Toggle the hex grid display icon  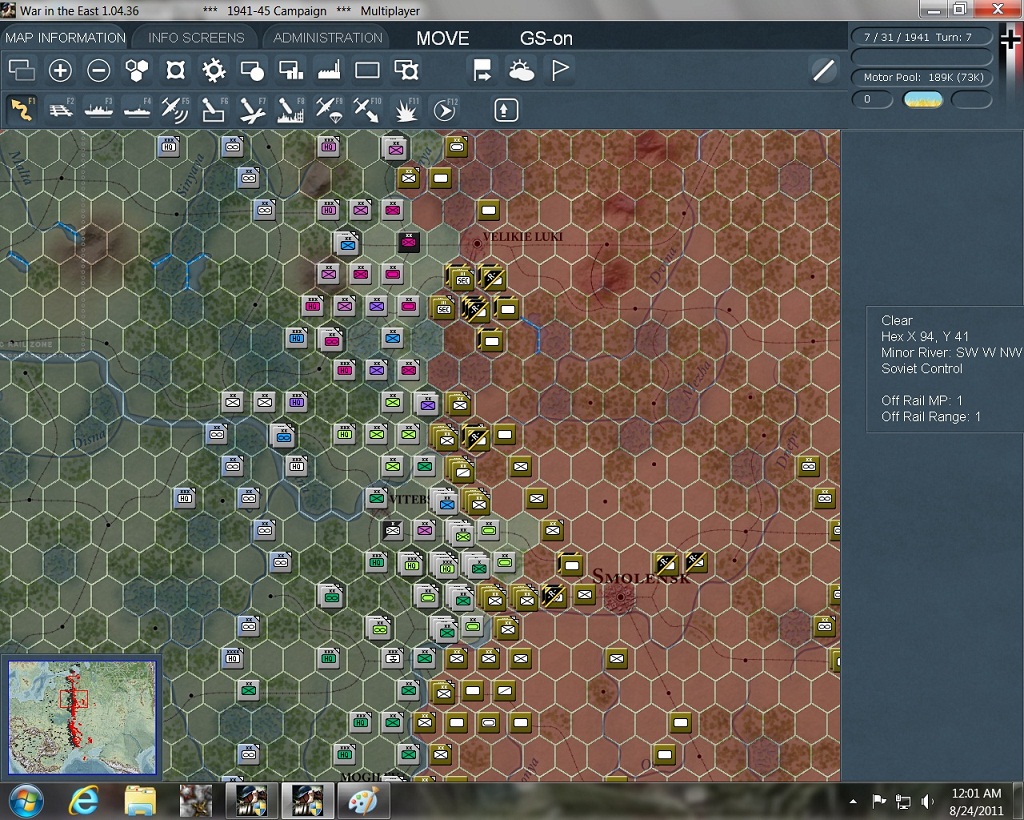coord(136,70)
